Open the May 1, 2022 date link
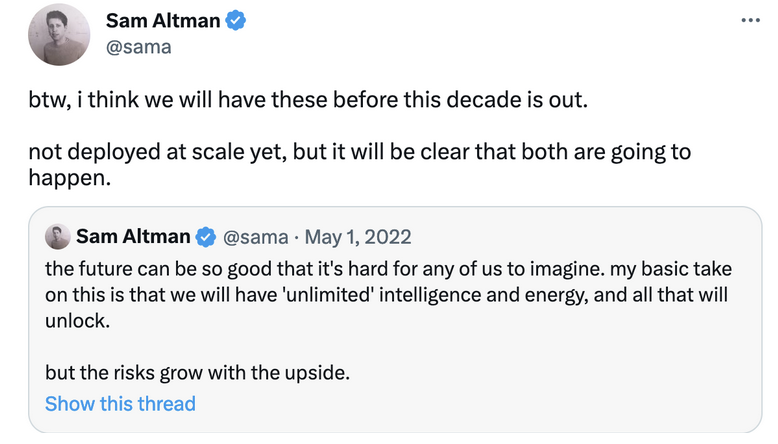The width and height of the screenshot is (778, 444). (x=358, y=237)
